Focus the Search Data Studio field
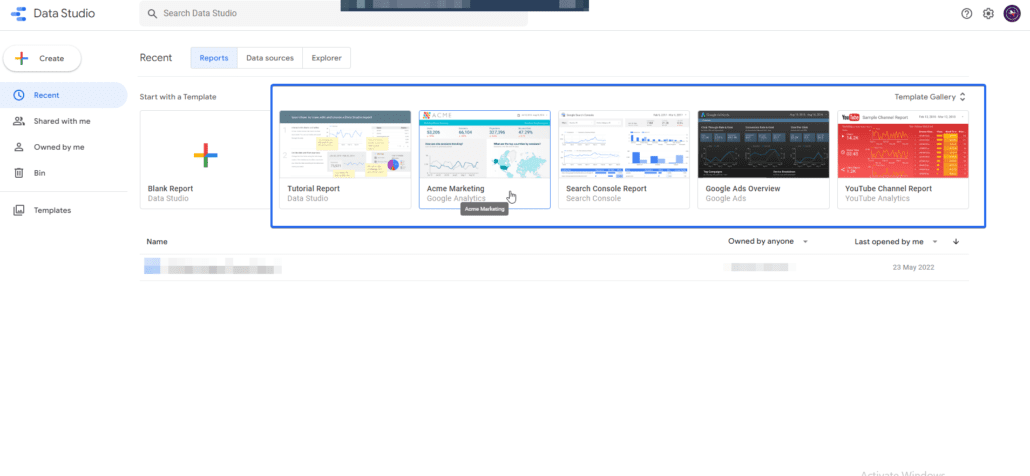The image size is (1030, 476). (x=334, y=13)
